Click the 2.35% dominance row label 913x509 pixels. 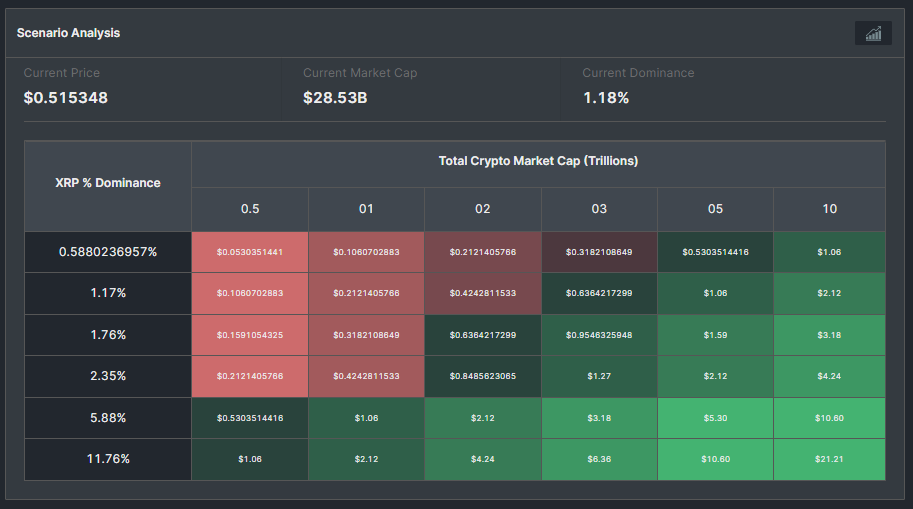[108, 376]
